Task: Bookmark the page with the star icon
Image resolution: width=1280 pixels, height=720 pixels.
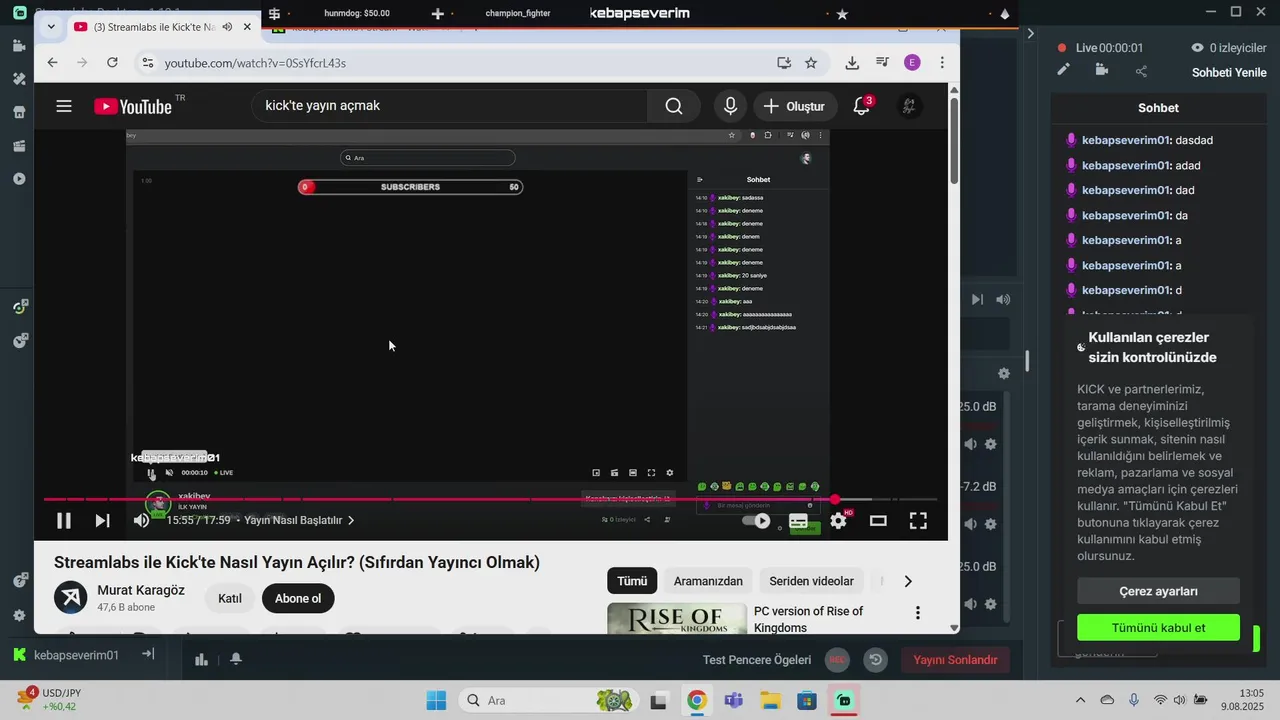Action: click(811, 62)
